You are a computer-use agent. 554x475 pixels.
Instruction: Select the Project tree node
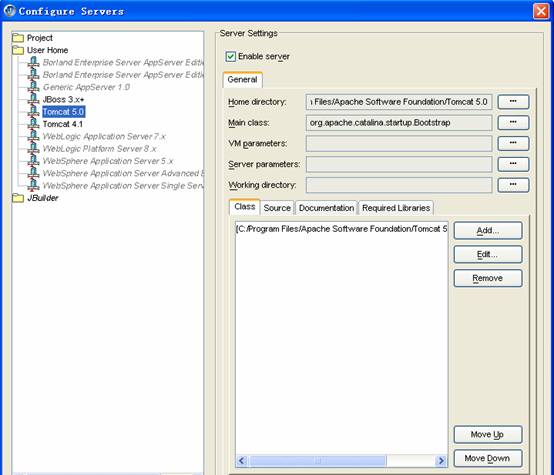point(40,38)
